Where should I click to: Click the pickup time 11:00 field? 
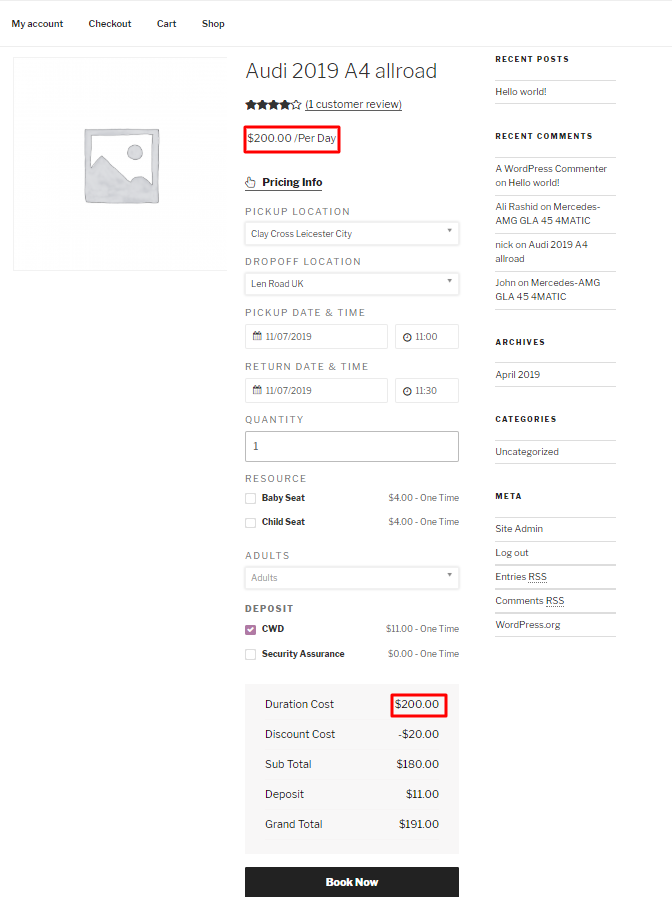coord(427,336)
